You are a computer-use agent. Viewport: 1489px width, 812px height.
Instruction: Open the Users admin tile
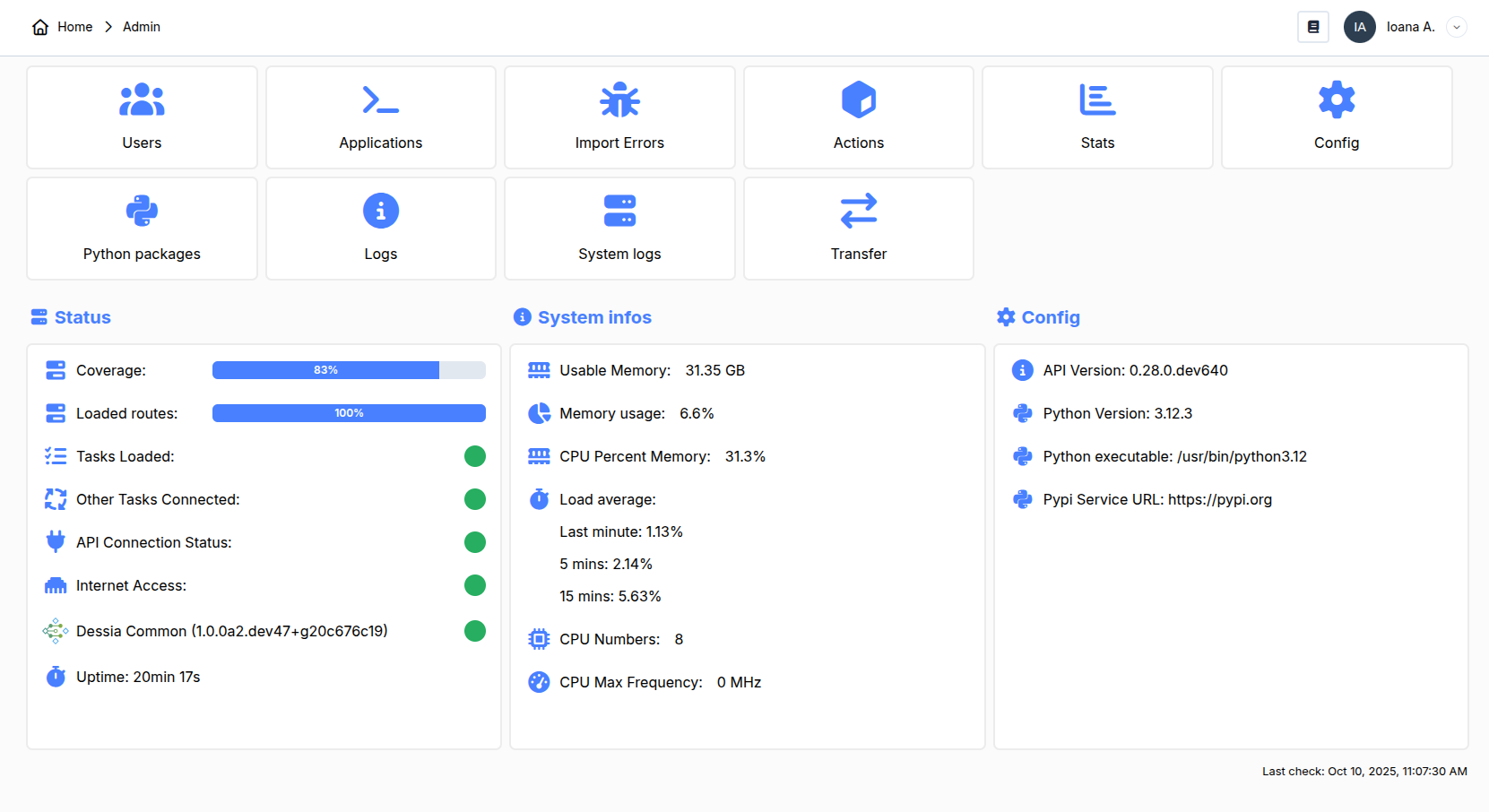pos(142,117)
